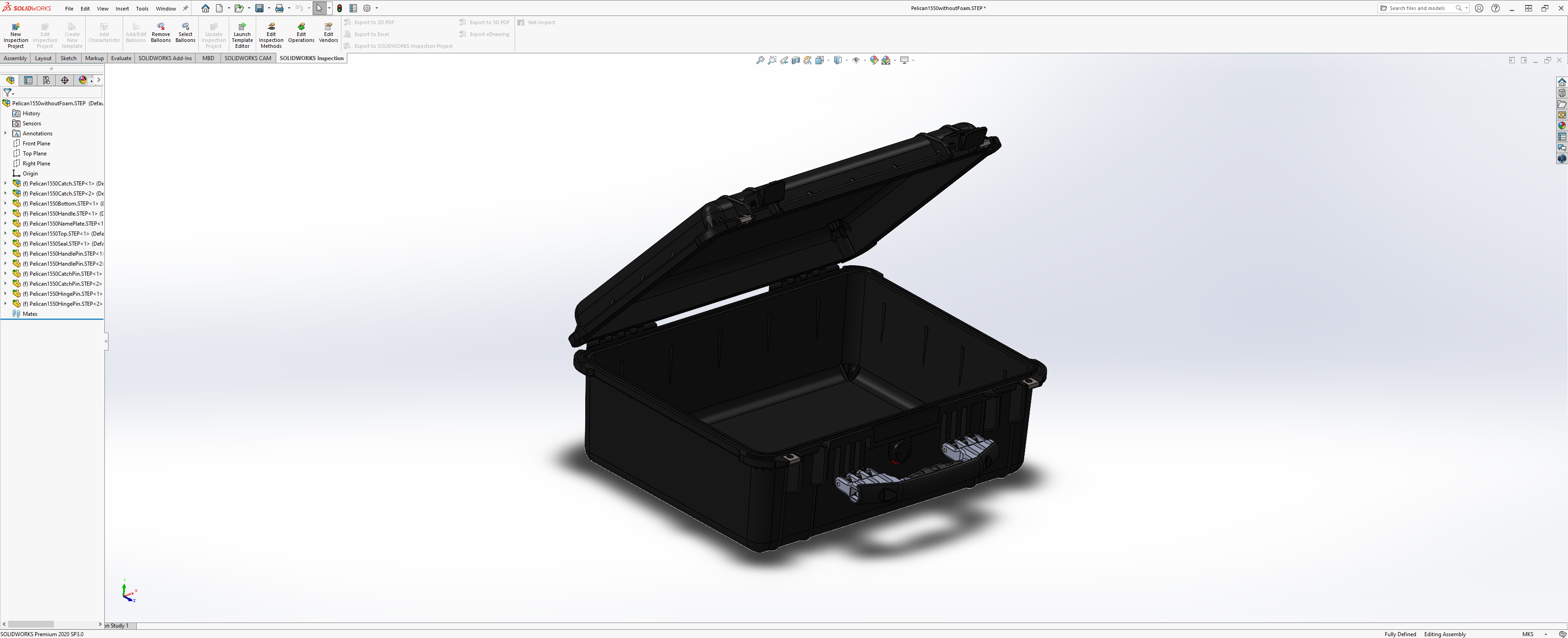This screenshot has width=1568, height=638.
Task: Click Zoom to Fit icon
Action: 760,60
